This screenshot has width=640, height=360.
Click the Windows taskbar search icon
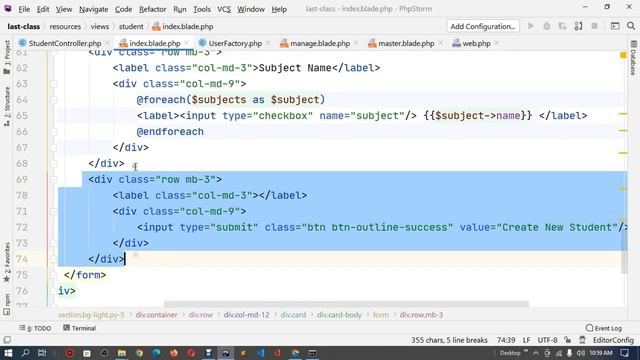coord(25,353)
